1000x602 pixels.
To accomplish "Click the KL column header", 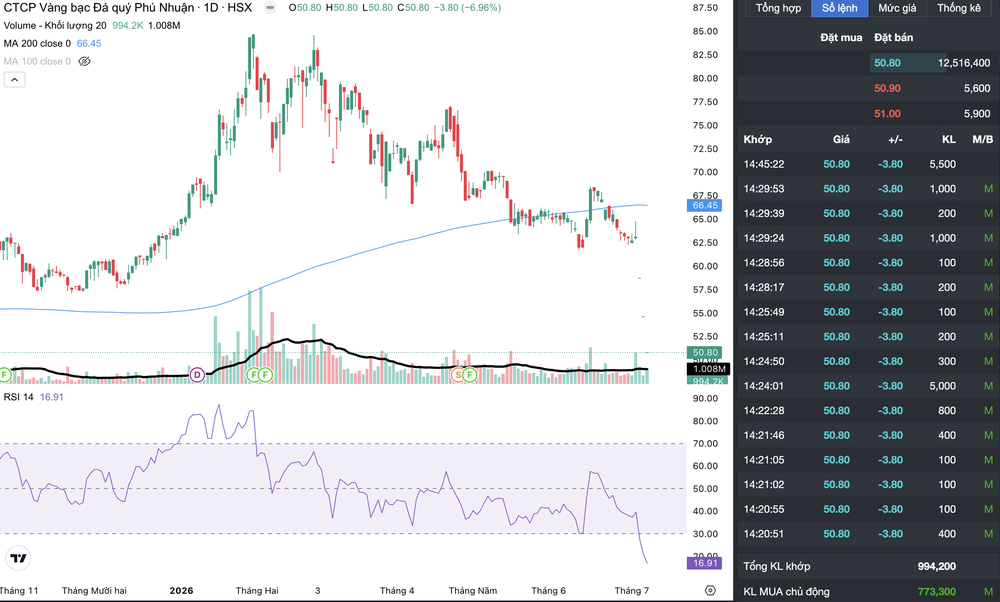I will [949, 139].
